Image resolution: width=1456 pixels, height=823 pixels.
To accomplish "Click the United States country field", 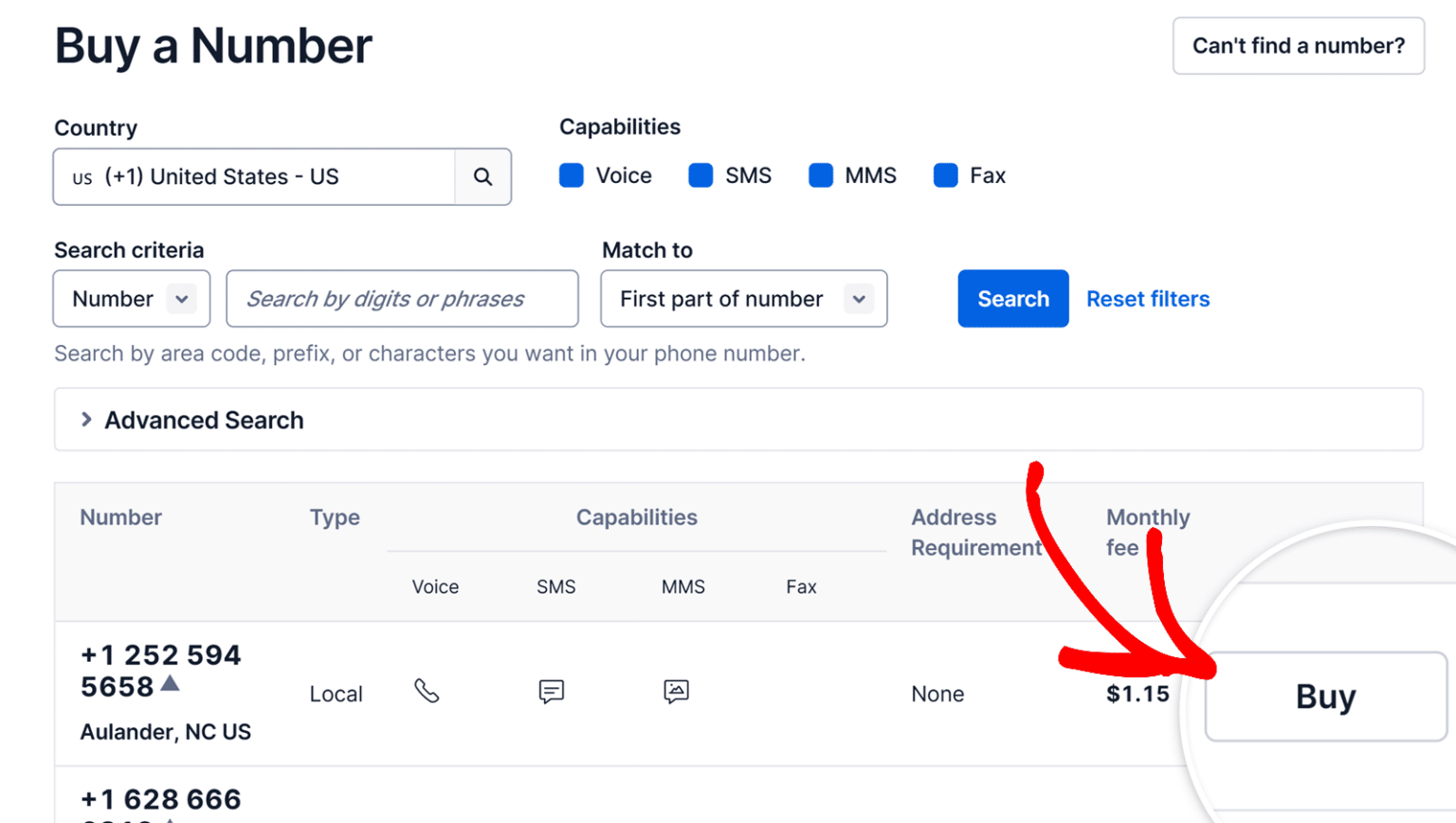I will [256, 176].
